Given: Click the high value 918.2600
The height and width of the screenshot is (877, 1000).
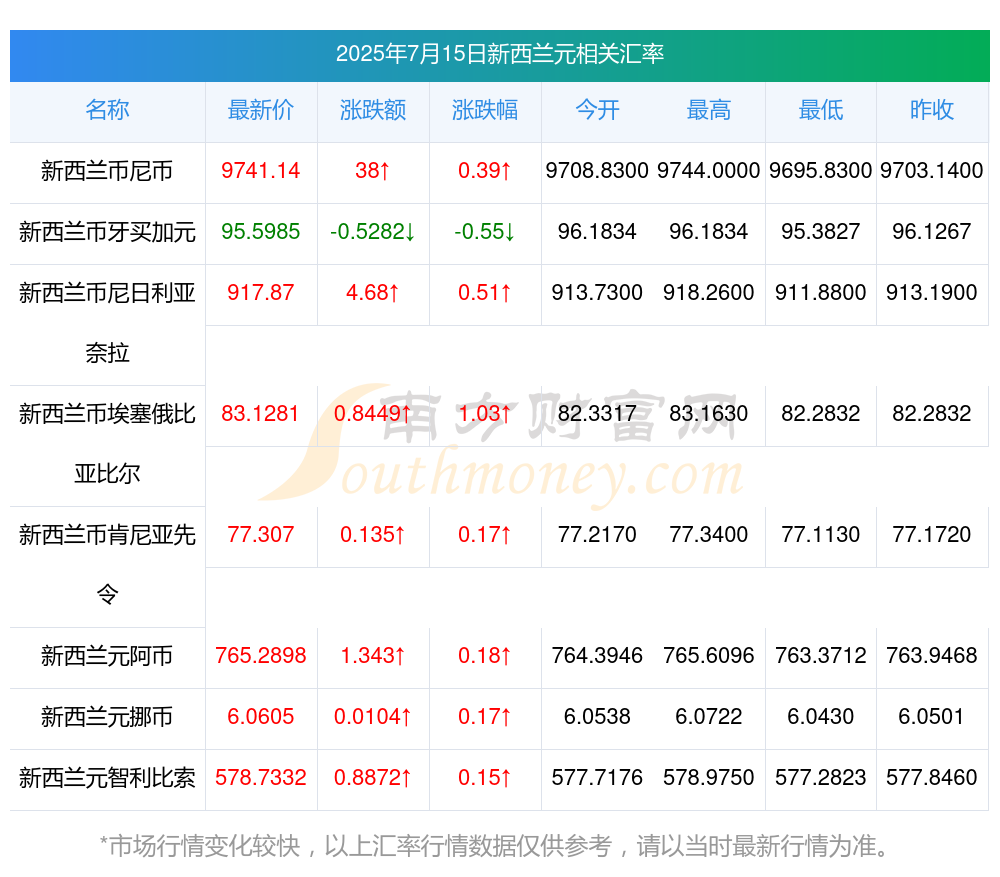Looking at the screenshot, I should coord(709,293).
